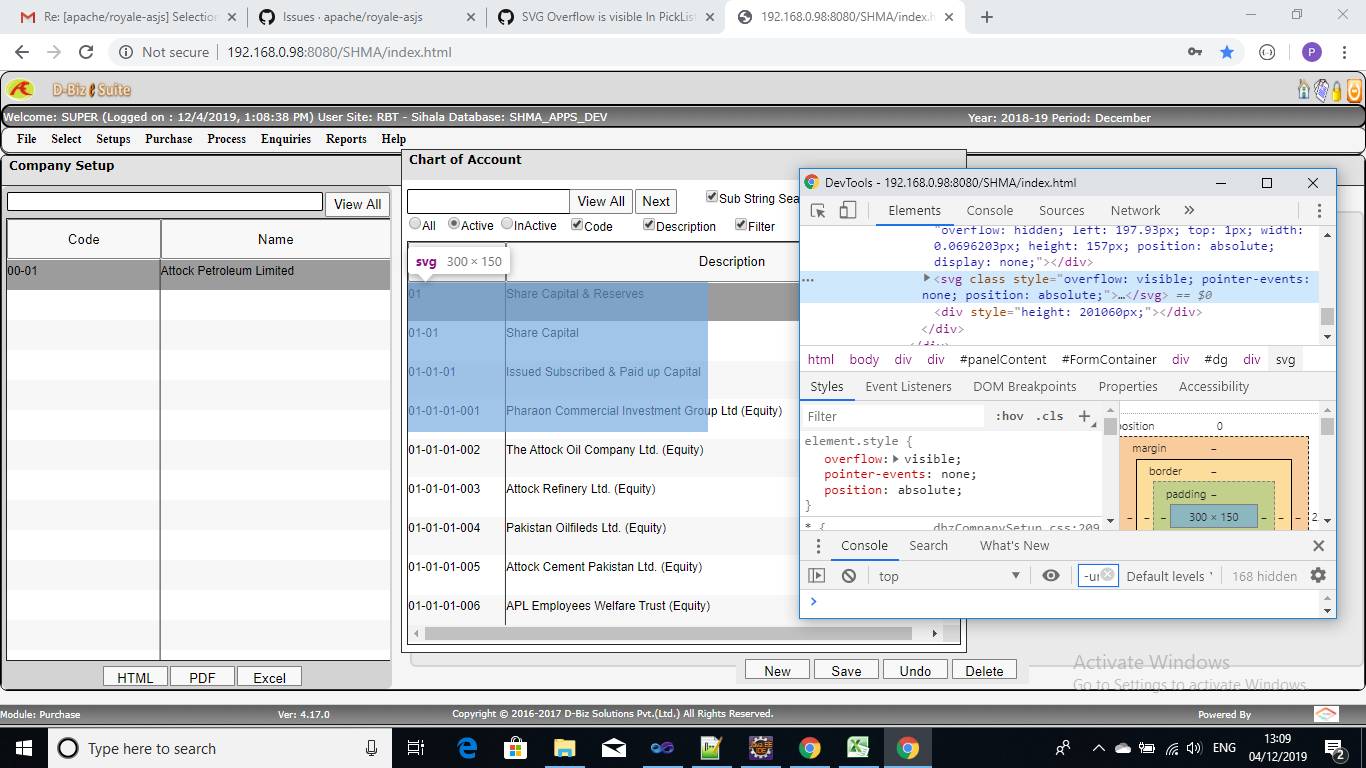Select the Active radio button

(x=454, y=225)
